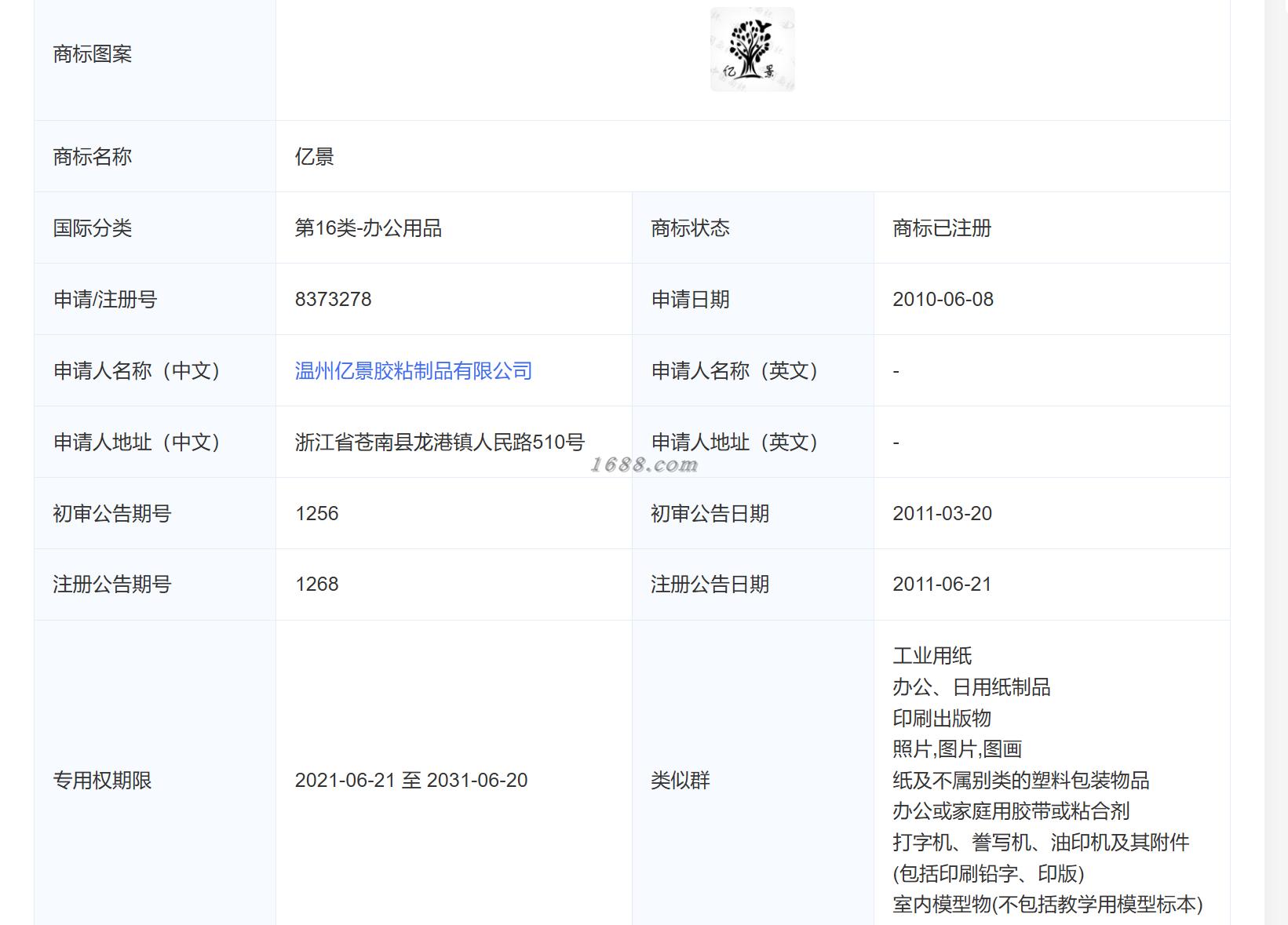Select the 办公、日用纸制品 entry
Screen dimensions: 1288x925
pyautogui.click(x=972, y=686)
